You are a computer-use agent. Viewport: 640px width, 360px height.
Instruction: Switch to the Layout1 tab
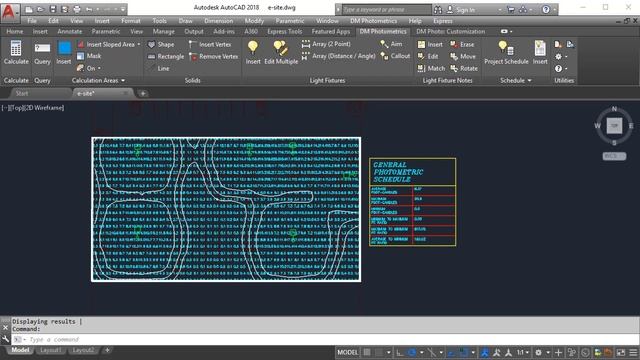(51, 350)
